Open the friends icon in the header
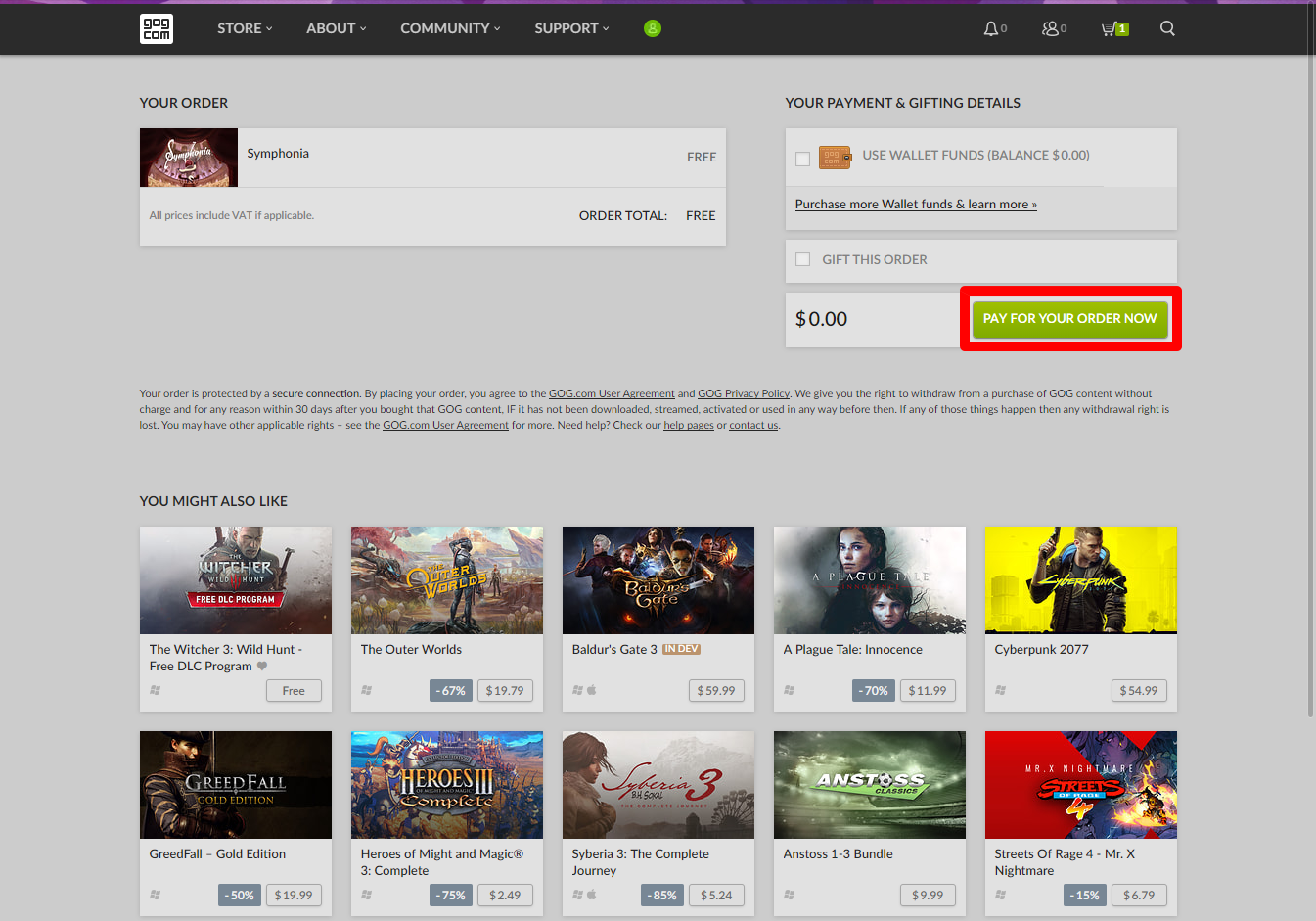The height and width of the screenshot is (921, 1316). [x=1050, y=28]
